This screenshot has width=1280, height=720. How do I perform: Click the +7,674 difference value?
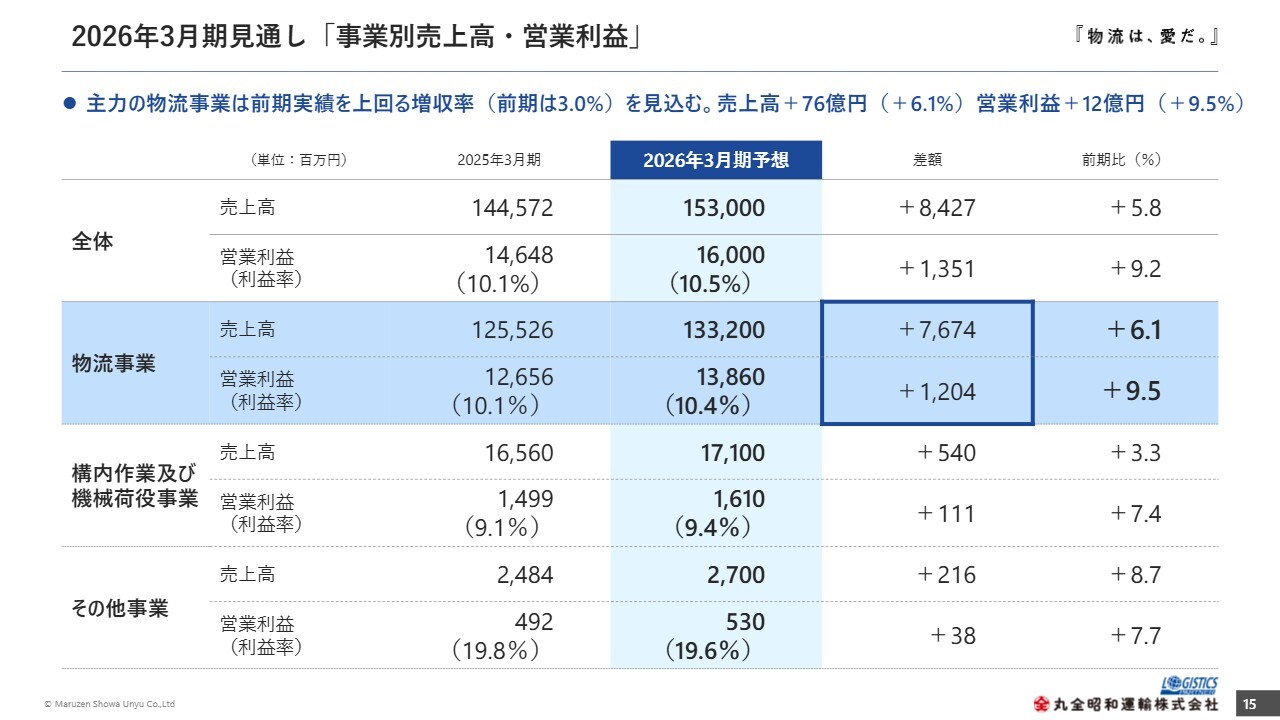(936, 330)
